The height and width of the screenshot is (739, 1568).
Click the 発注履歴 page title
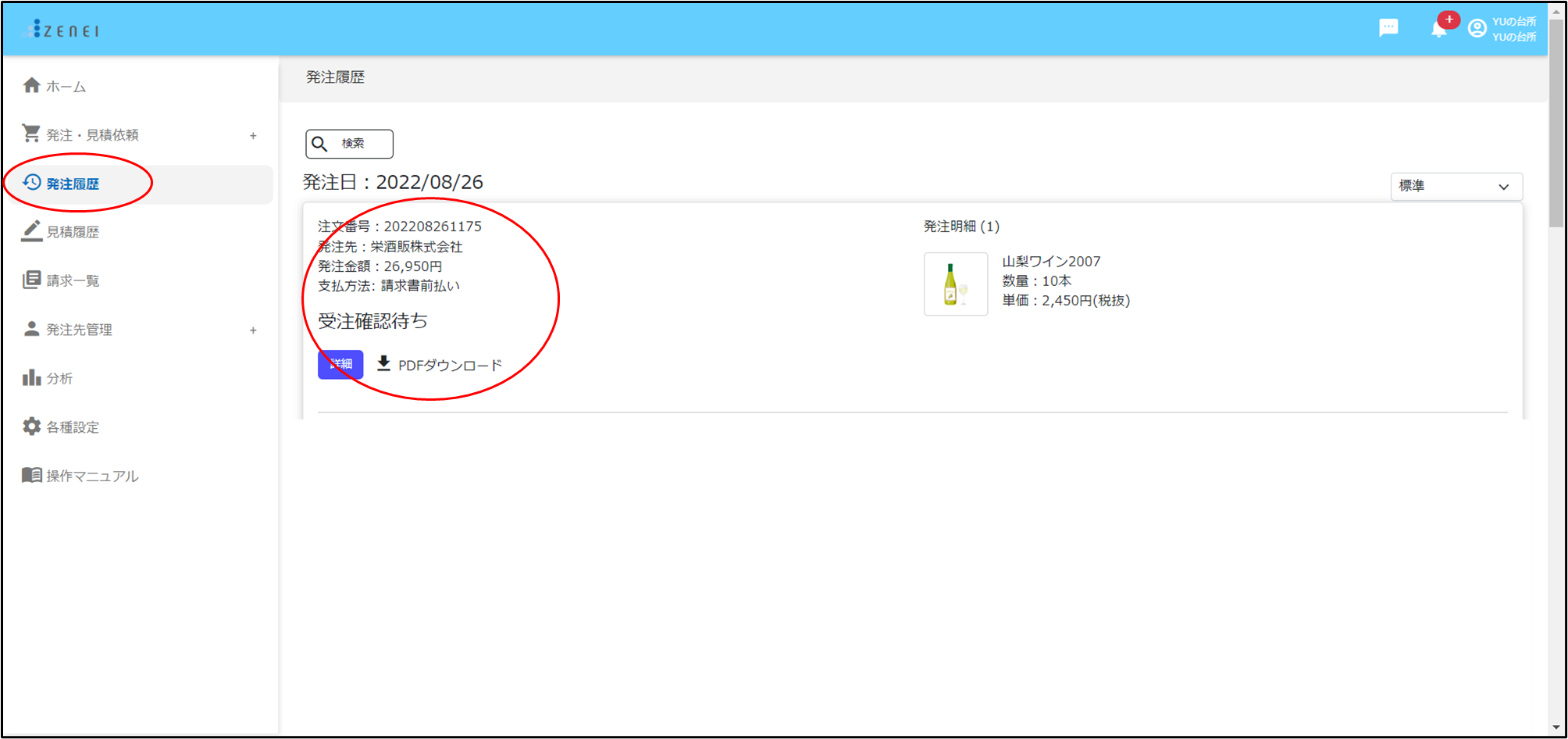335,77
